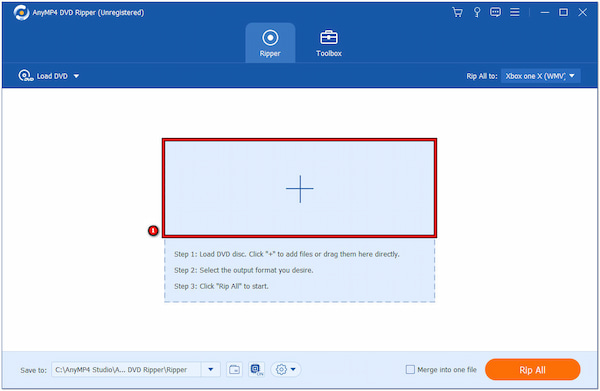Open the settings gear icon
The height and width of the screenshot is (391, 600).
(x=281, y=370)
